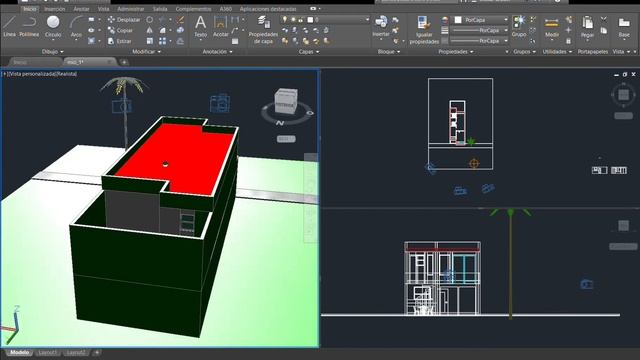
Task: Select the Texto annotation tool
Action: pos(200,27)
